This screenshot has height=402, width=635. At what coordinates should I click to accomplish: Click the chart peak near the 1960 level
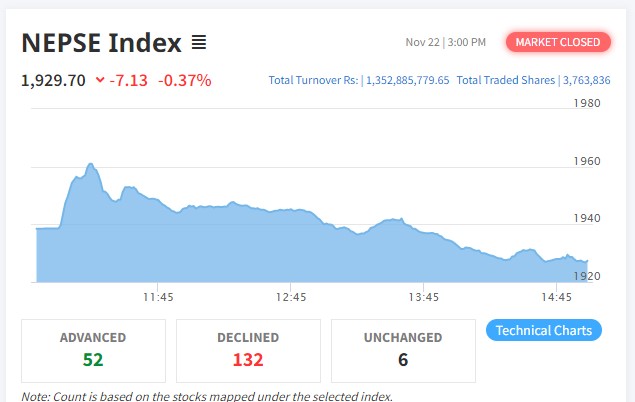point(90,165)
